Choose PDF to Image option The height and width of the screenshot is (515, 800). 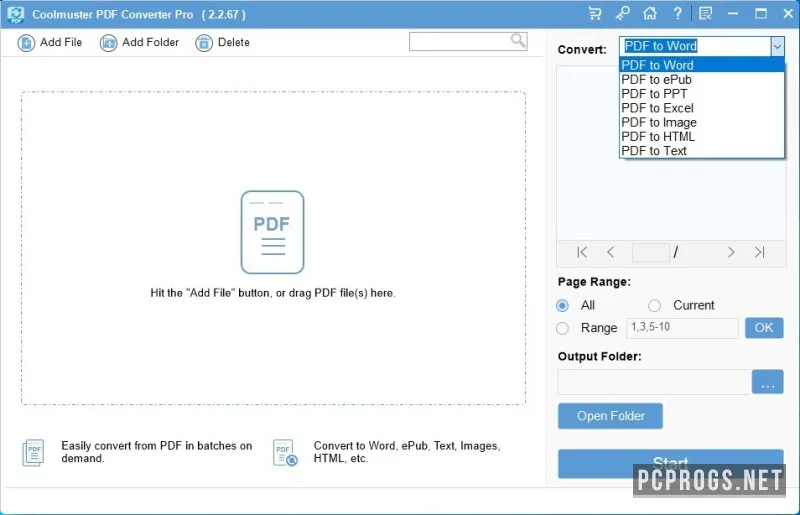point(702,122)
